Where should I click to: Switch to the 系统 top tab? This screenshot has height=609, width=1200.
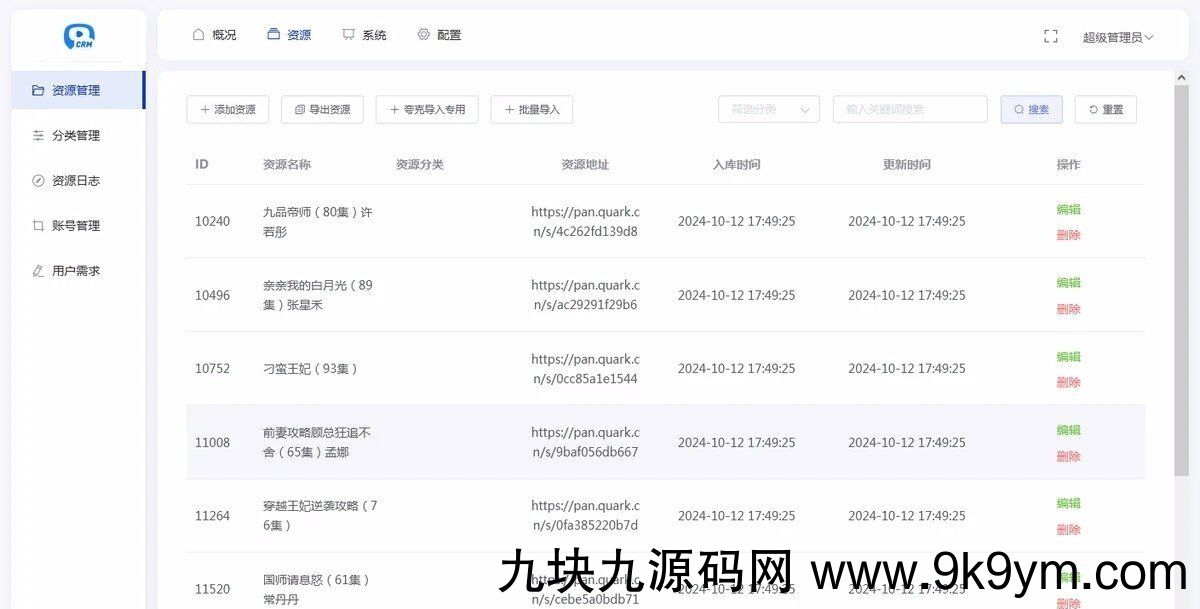364,35
